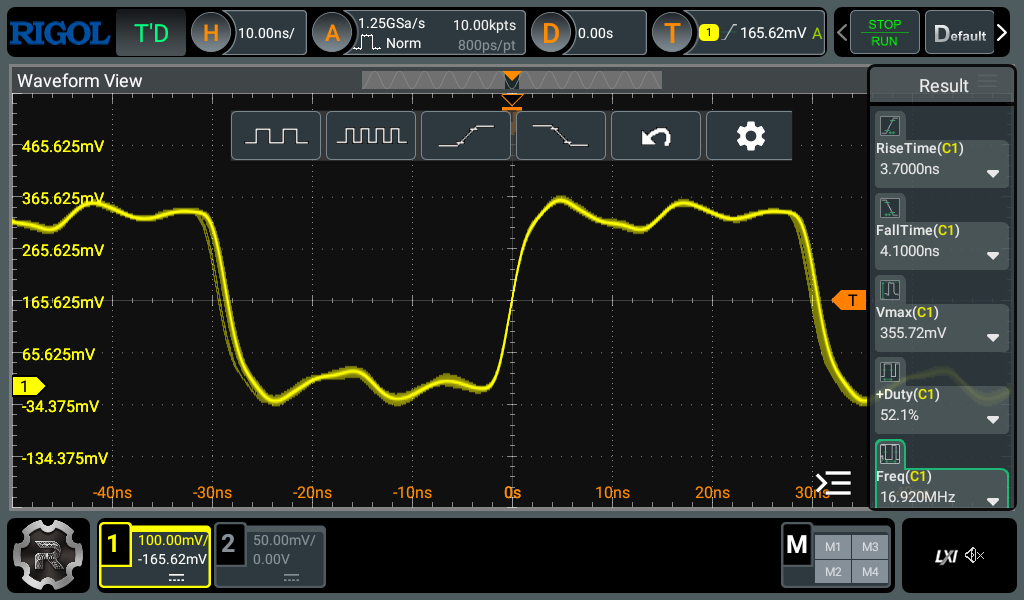This screenshot has height=600, width=1024.
Task: Select single-period square wave zoom icon
Action: [276, 136]
